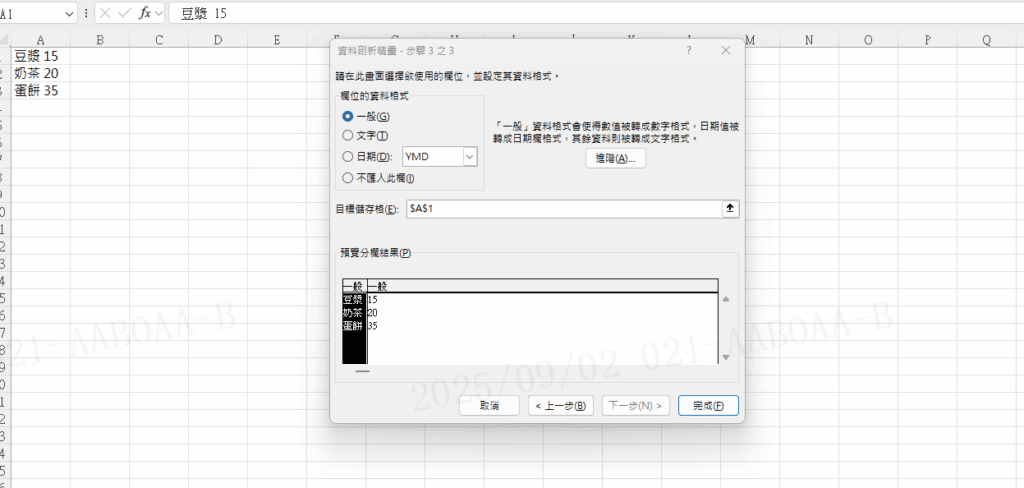Click the formula bar cancel X icon
This screenshot has height=488, width=1024.
tap(104, 13)
